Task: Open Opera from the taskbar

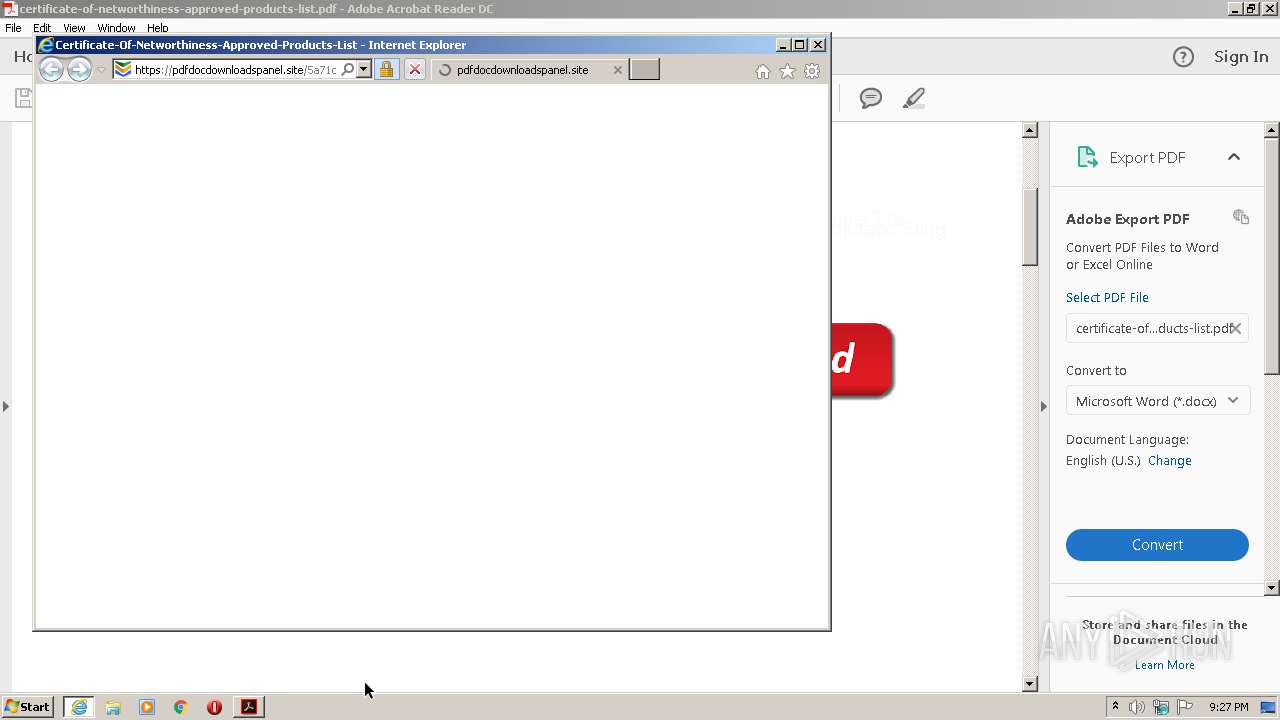Action: coord(214,707)
